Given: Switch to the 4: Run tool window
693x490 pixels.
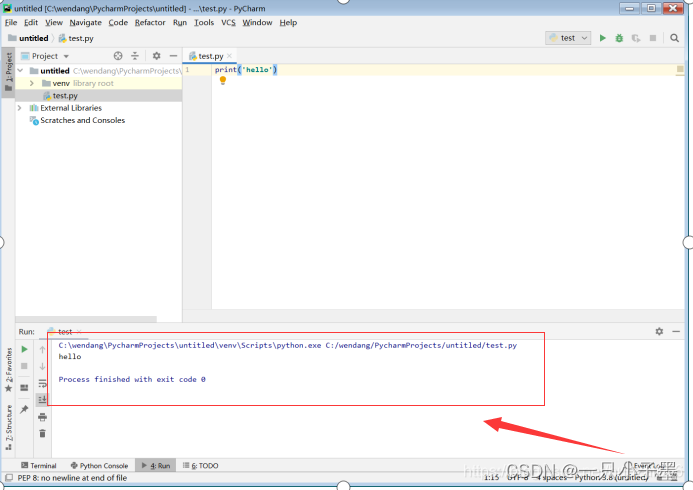Looking at the screenshot, I should click(x=156, y=466).
